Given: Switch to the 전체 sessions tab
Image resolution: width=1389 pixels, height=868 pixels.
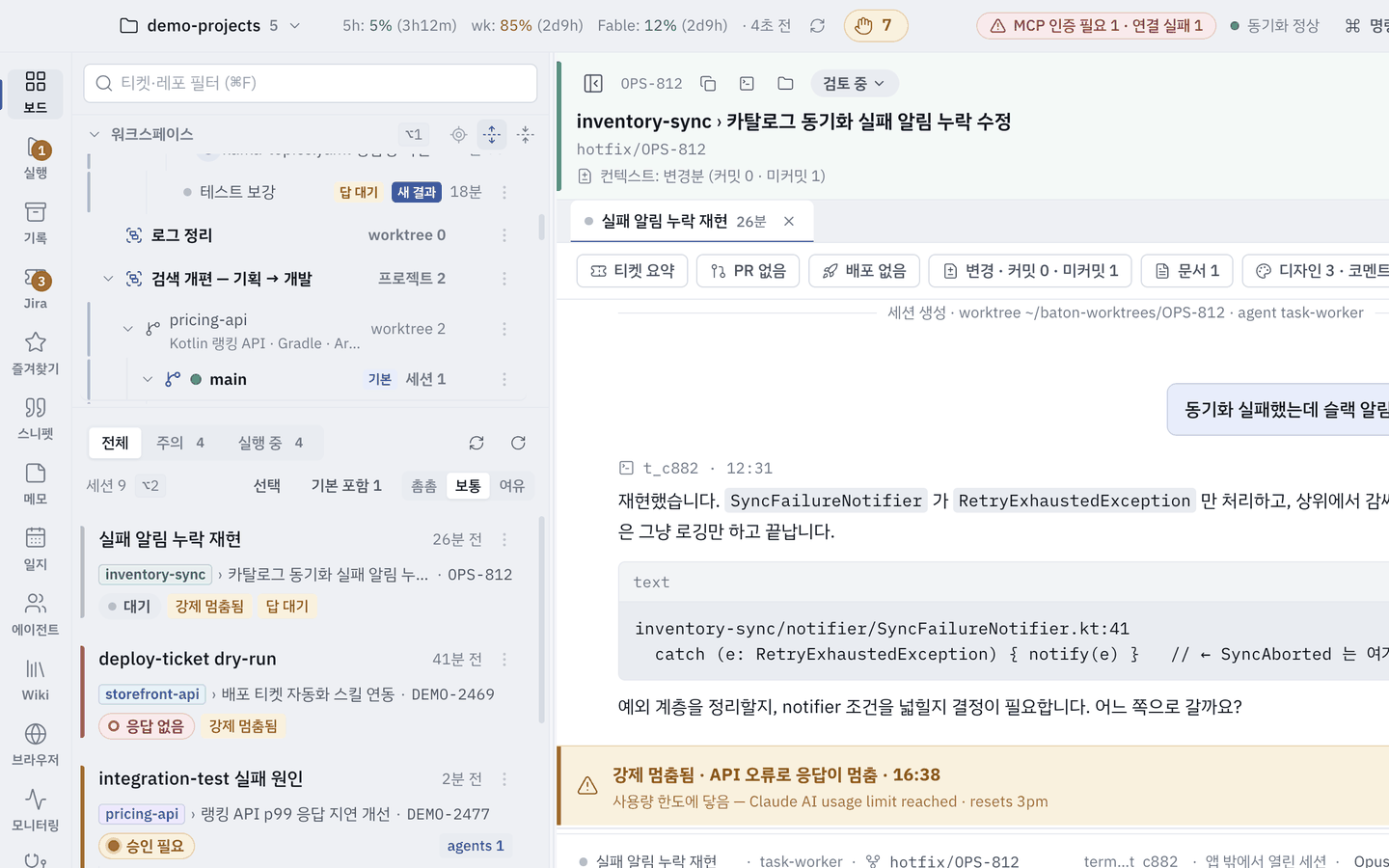Looking at the screenshot, I should (115, 443).
